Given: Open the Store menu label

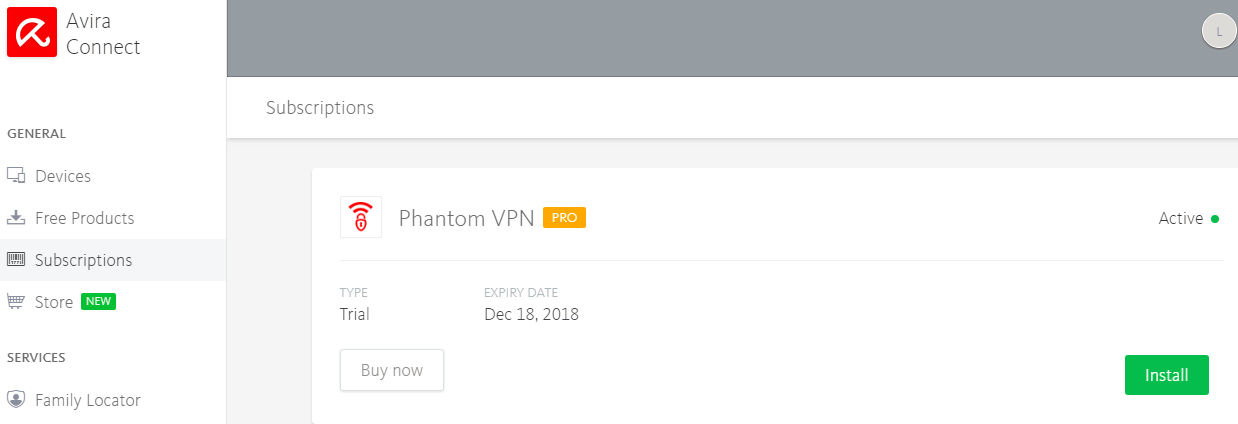Looking at the screenshot, I should (54, 302).
